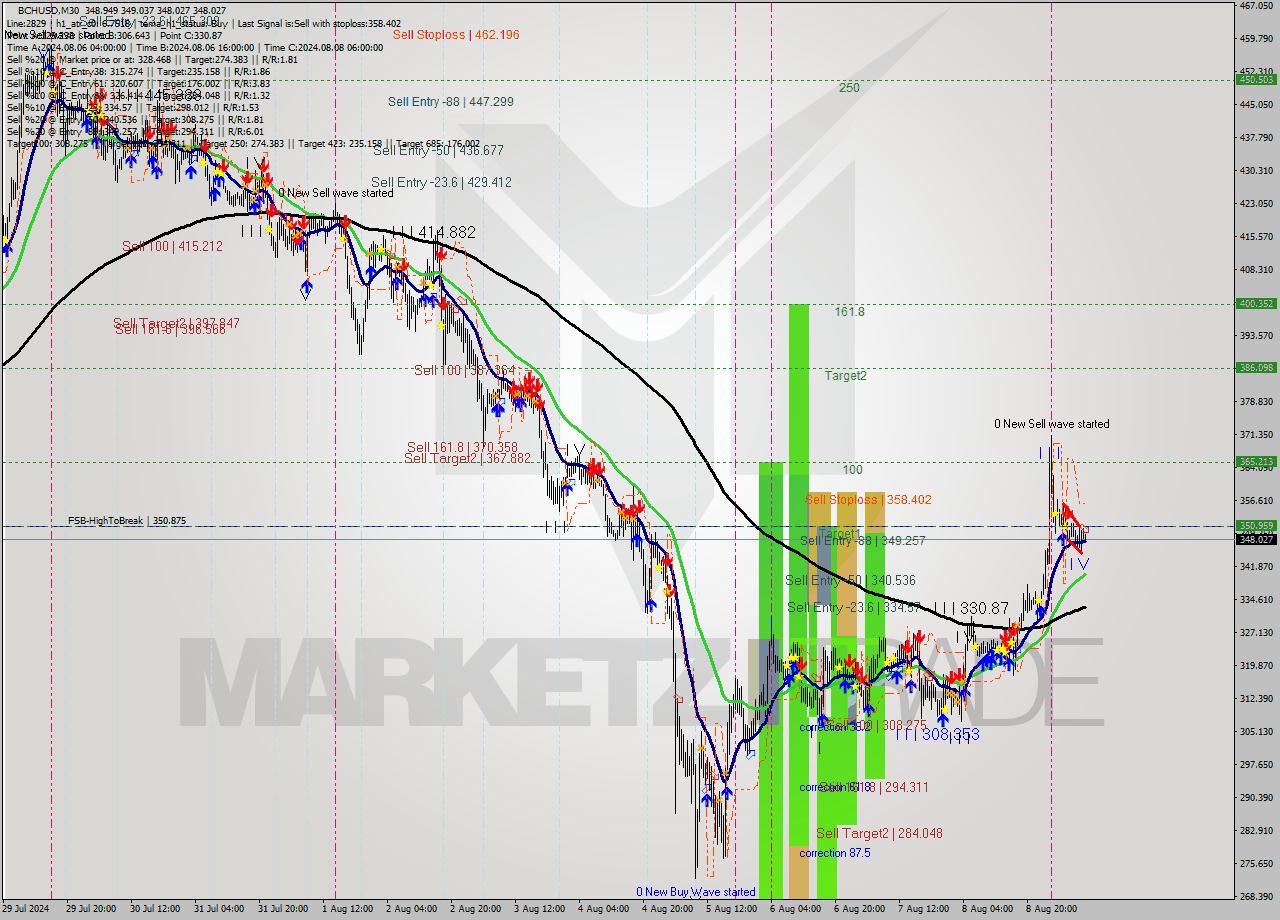Image resolution: width=1280 pixels, height=920 pixels.
Task: Select the '29 Jul 2024' time axis label
Action: (x=27, y=909)
